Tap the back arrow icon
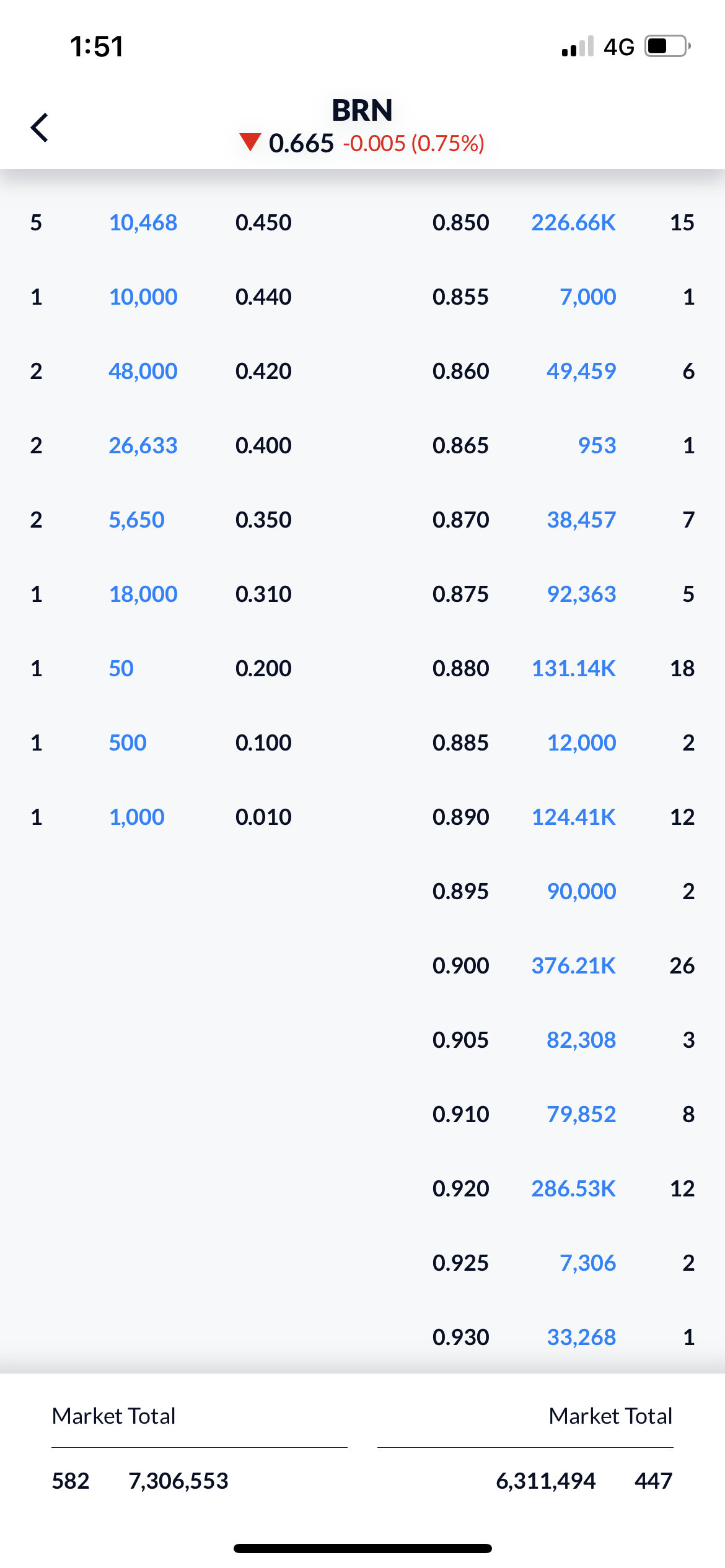The width and height of the screenshot is (725, 1568). tap(40, 128)
